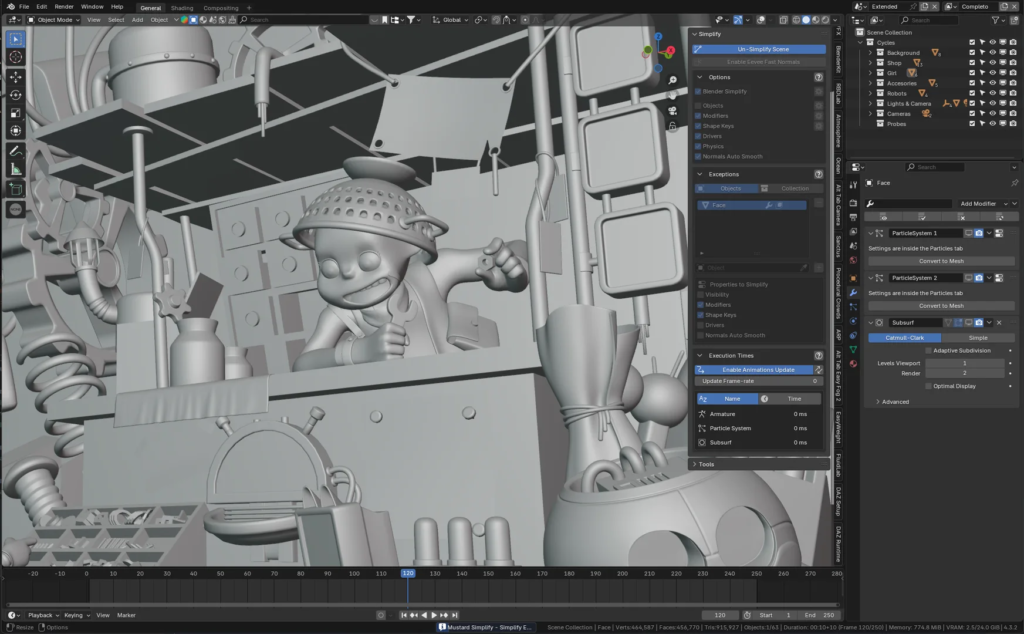The width and height of the screenshot is (1024, 634).
Task: Open help icon beside Execution Times header
Action: tap(818, 356)
